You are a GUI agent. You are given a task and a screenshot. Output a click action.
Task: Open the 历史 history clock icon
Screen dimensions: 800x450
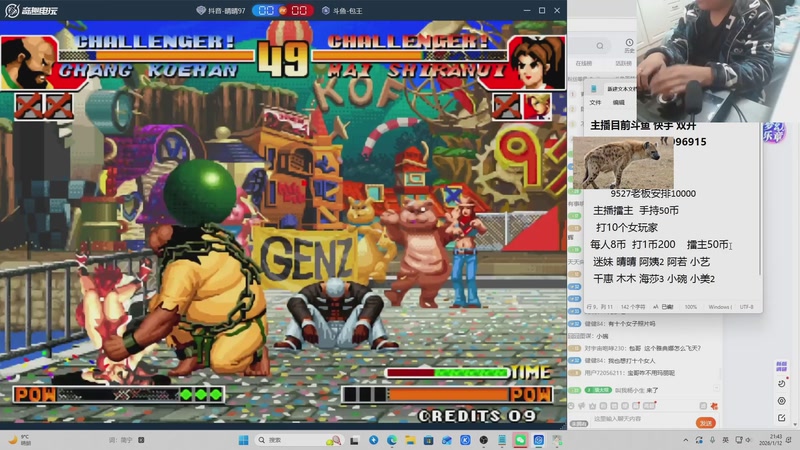tap(629, 45)
